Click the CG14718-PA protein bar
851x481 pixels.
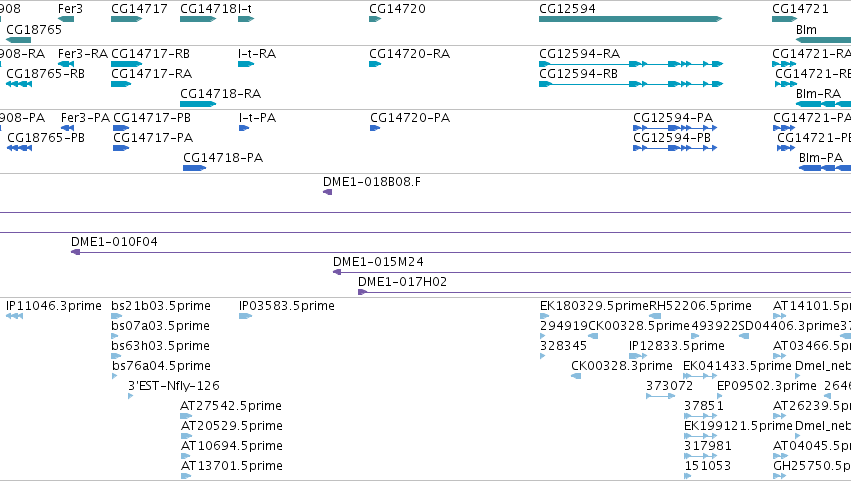(194, 168)
